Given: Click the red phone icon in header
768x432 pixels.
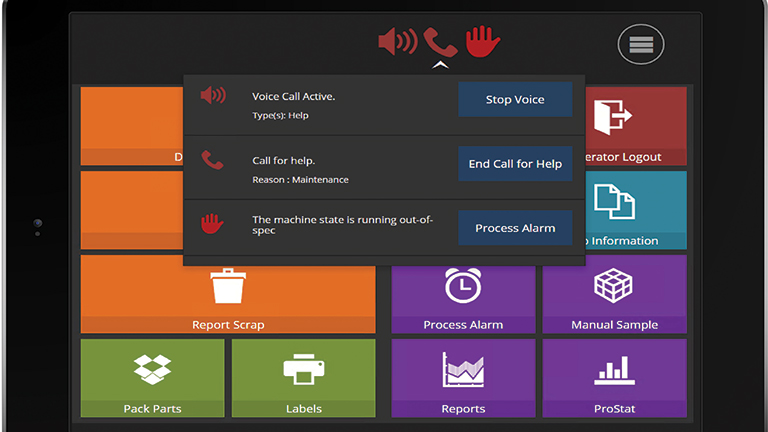Looking at the screenshot, I should 439,42.
